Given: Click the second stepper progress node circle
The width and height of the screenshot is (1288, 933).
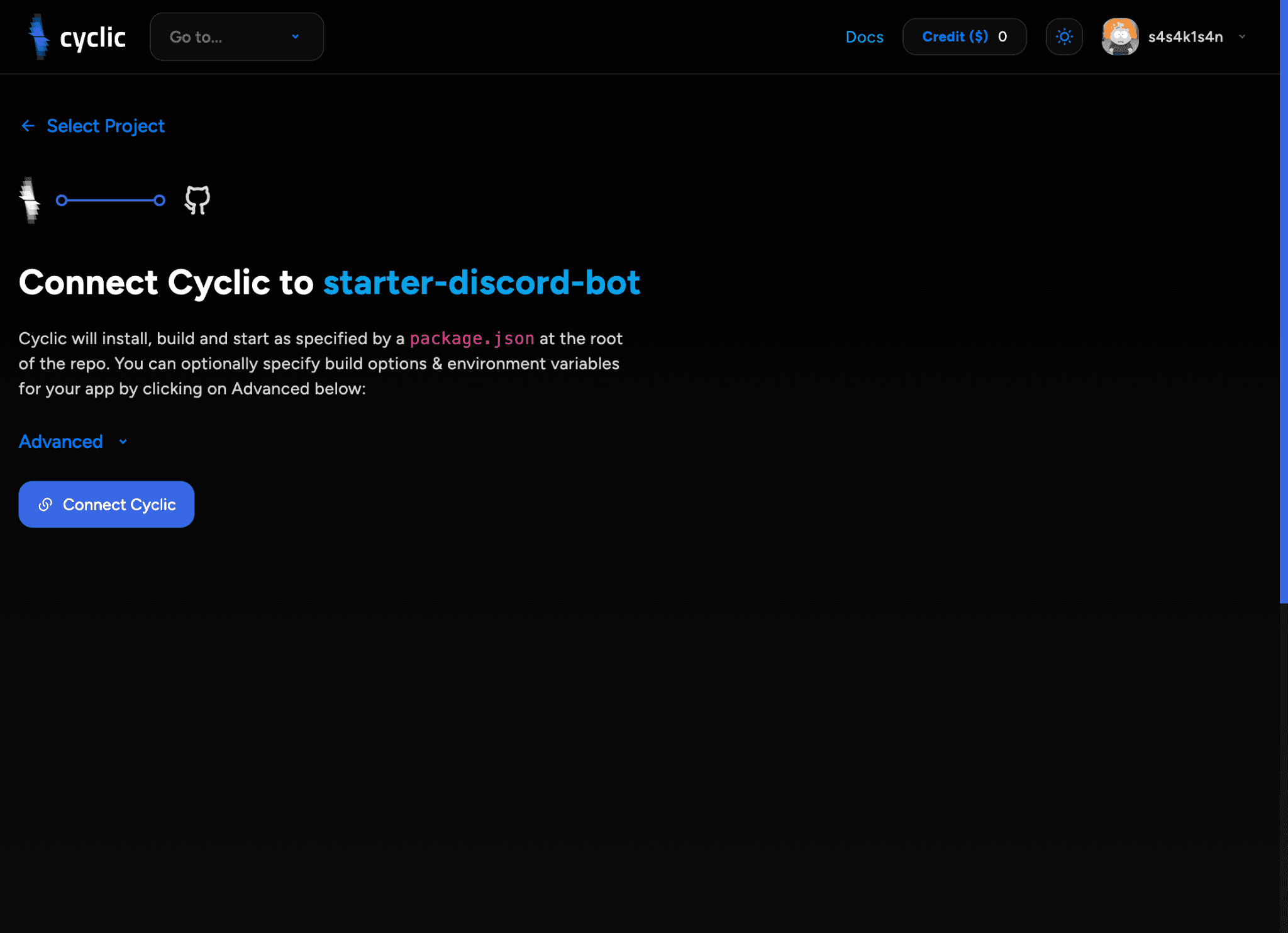Looking at the screenshot, I should click(160, 200).
